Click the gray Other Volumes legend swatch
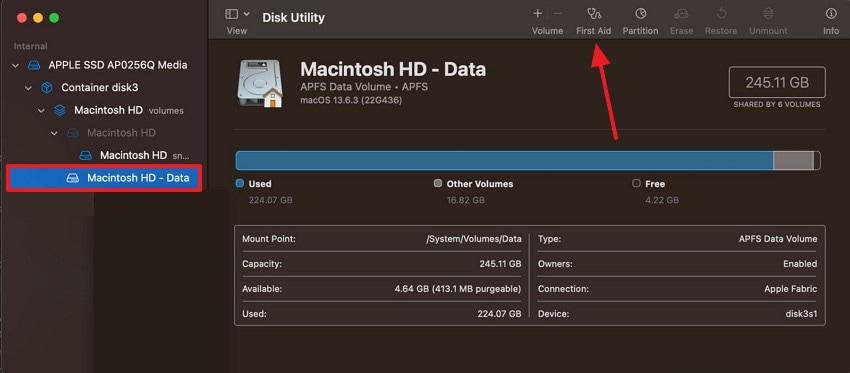850x373 pixels. (438, 184)
